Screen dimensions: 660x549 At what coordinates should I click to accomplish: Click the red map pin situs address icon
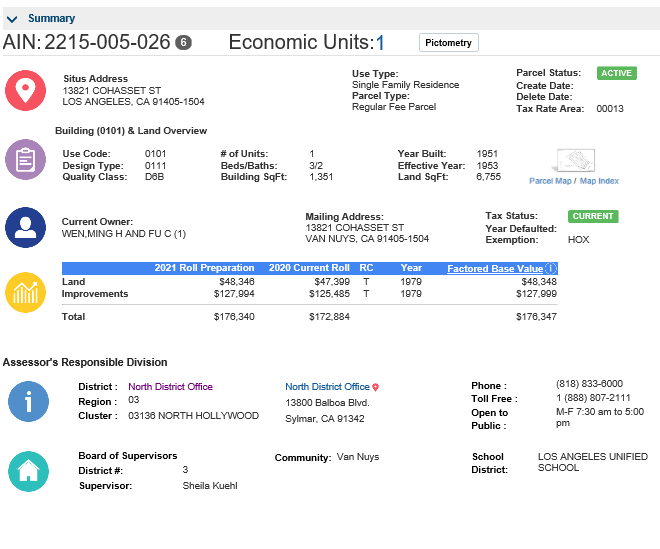25,91
